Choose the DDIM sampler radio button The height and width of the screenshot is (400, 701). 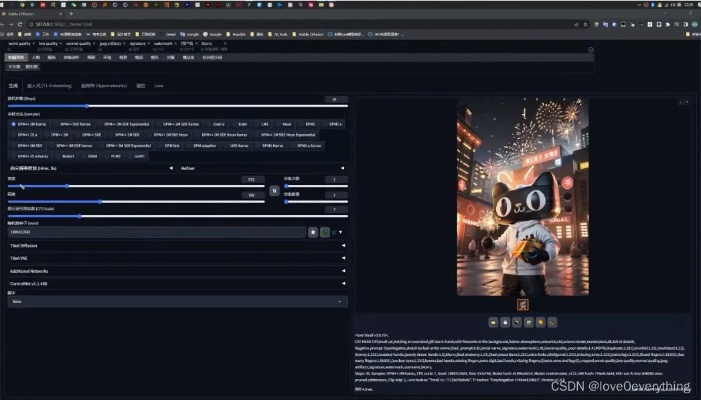pyautogui.click(x=92, y=156)
